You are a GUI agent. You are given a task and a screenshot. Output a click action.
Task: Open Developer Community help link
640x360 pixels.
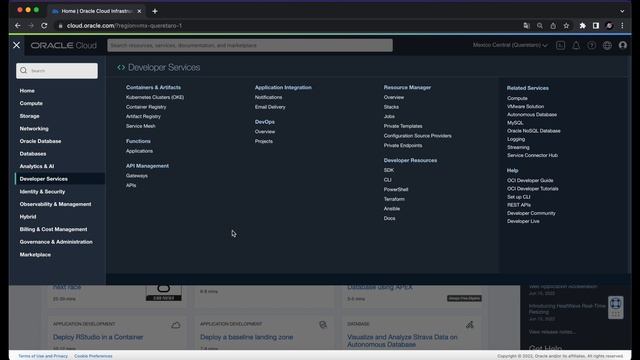(x=531, y=213)
